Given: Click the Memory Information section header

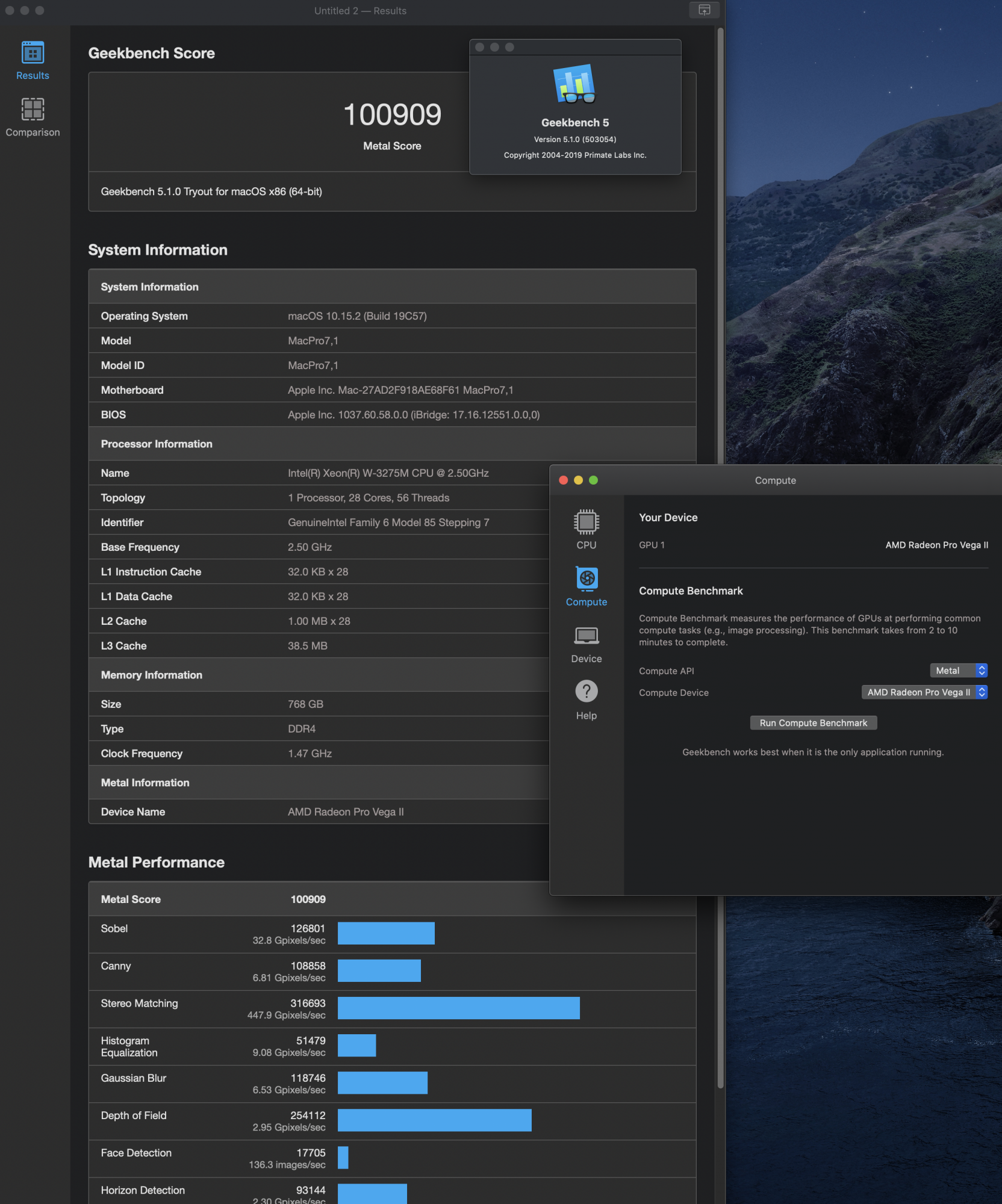Looking at the screenshot, I should point(152,675).
